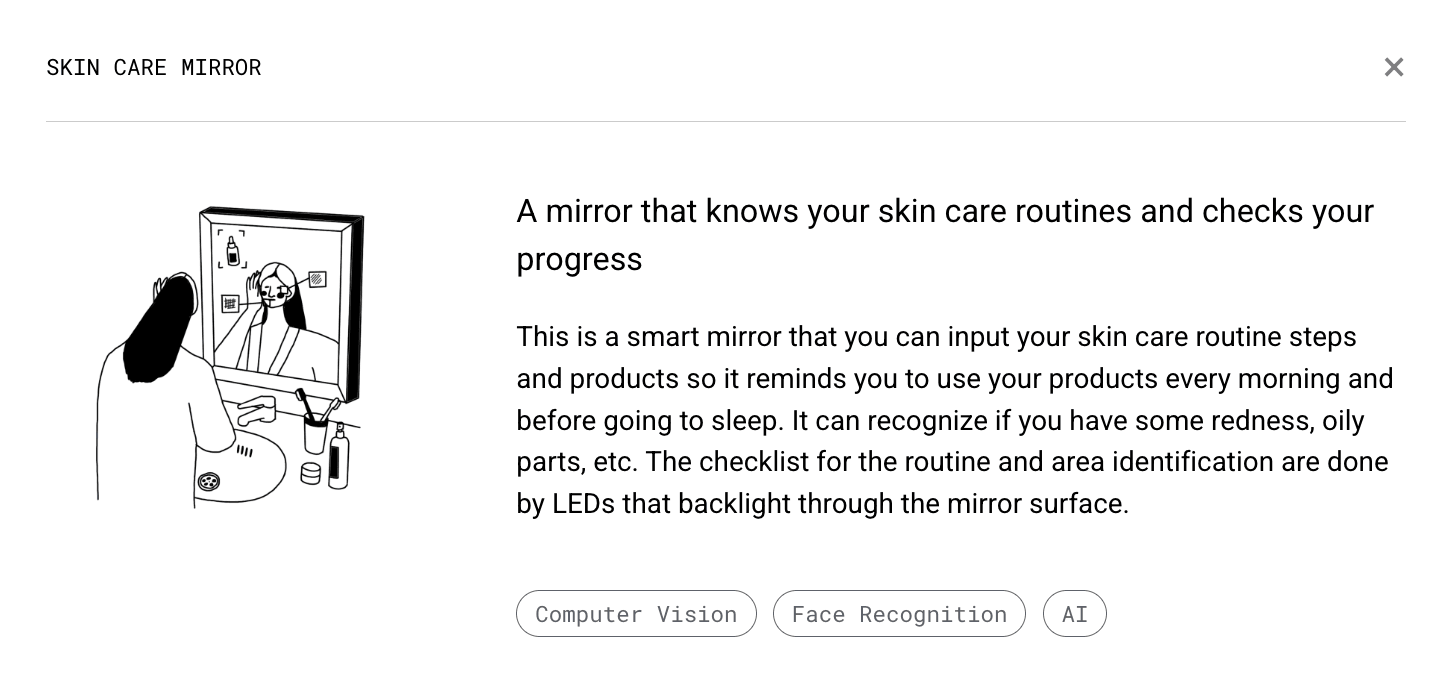The image size is (1450, 680).
Task: Toggle the AI tag chip
Action: [x=1075, y=613]
